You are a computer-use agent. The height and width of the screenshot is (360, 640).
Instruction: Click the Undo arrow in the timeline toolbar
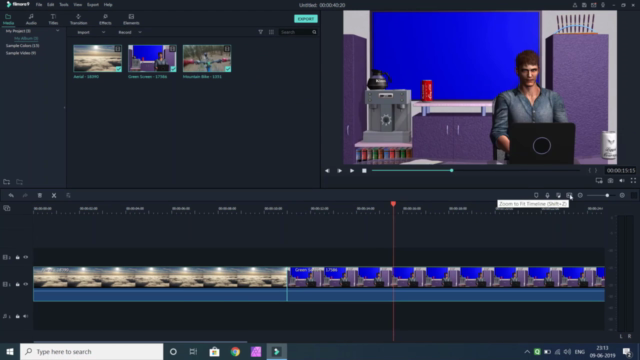(x=11, y=196)
